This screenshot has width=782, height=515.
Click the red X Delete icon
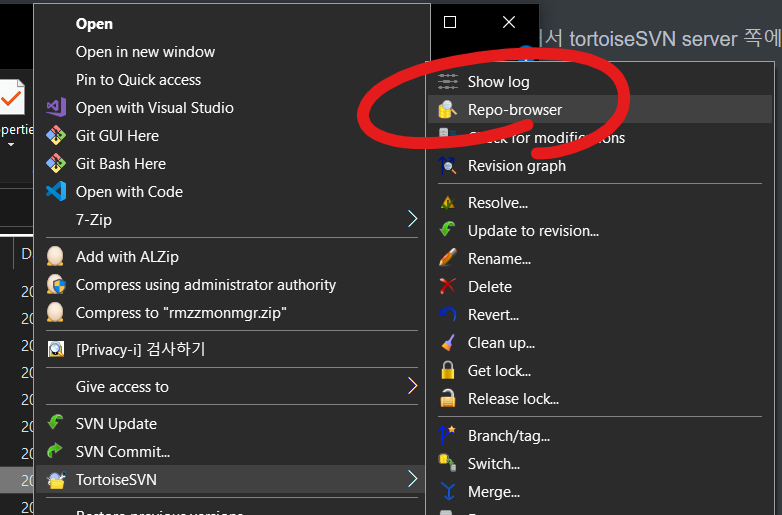click(447, 286)
